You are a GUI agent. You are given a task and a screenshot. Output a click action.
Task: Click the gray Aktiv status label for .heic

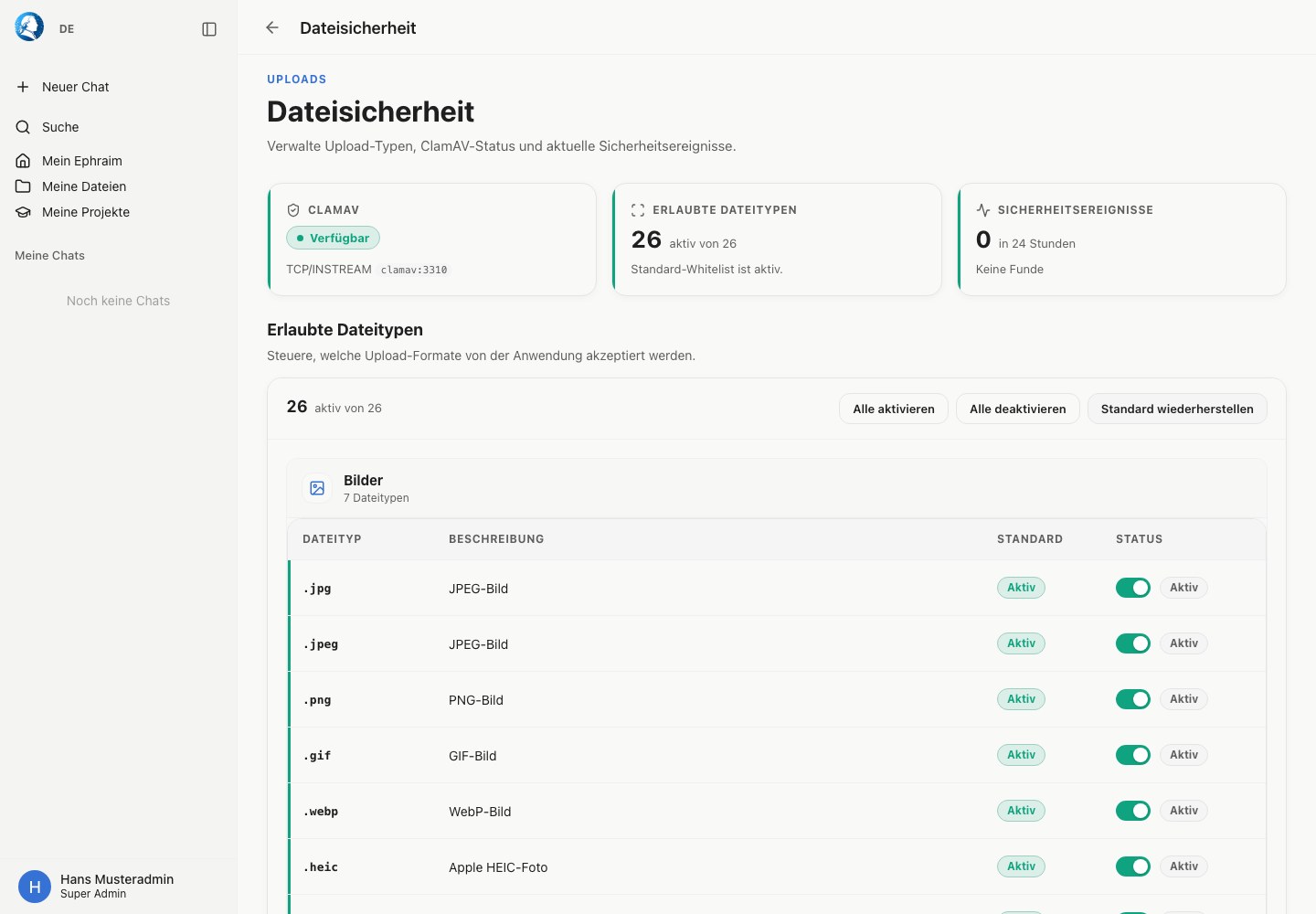1183,866
